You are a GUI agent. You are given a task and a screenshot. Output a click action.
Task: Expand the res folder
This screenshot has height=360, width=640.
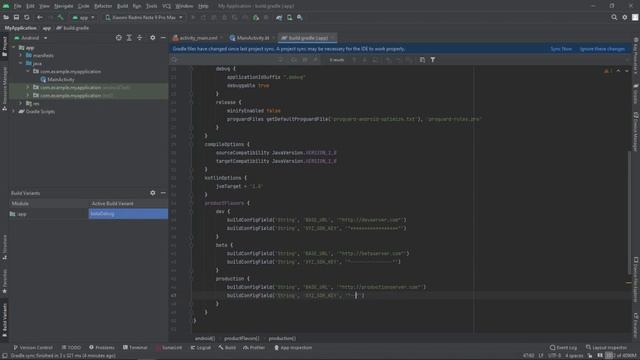pyautogui.click(x=21, y=104)
